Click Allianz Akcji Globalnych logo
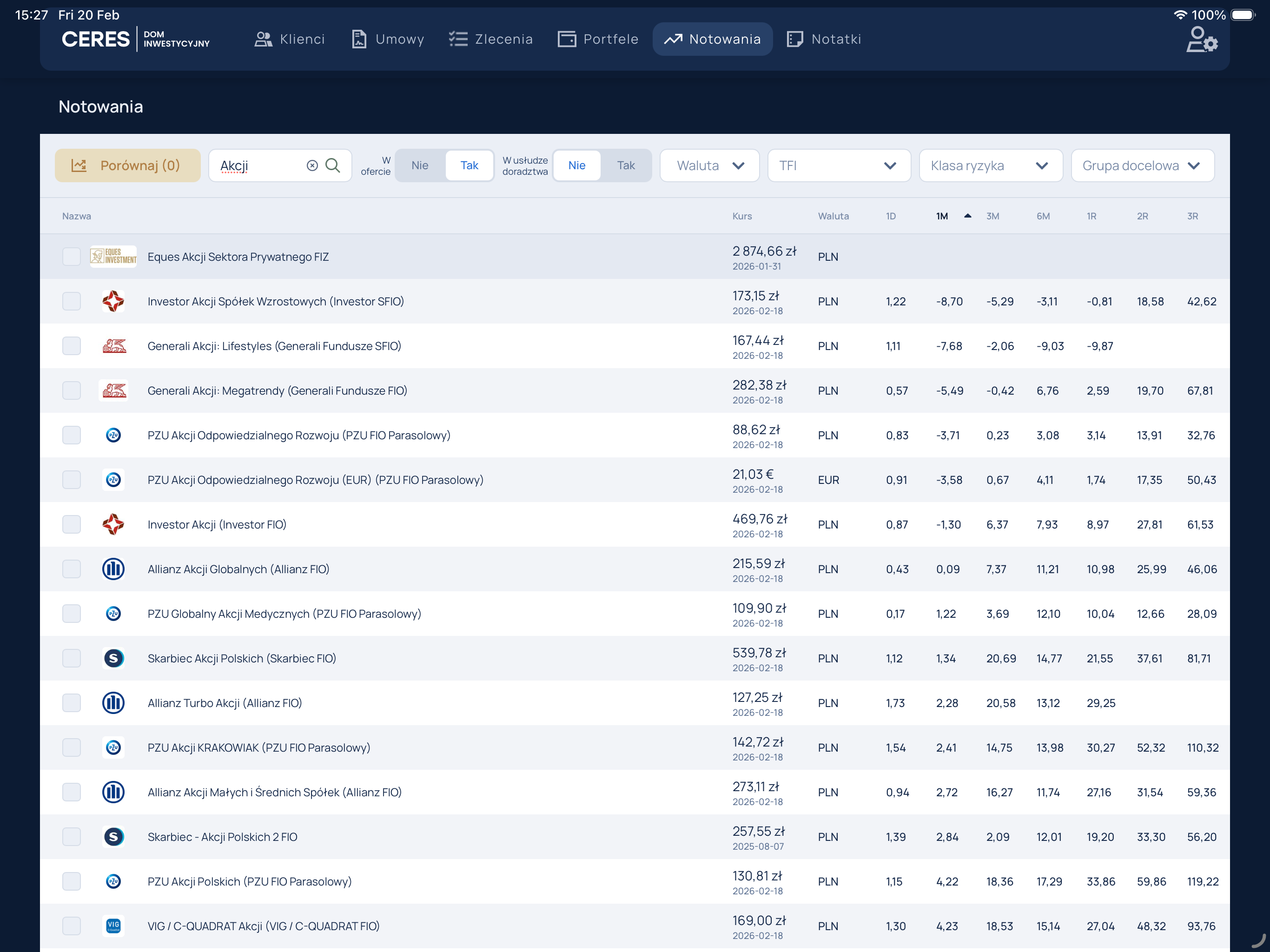The image size is (1270, 952). coord(113,569)
